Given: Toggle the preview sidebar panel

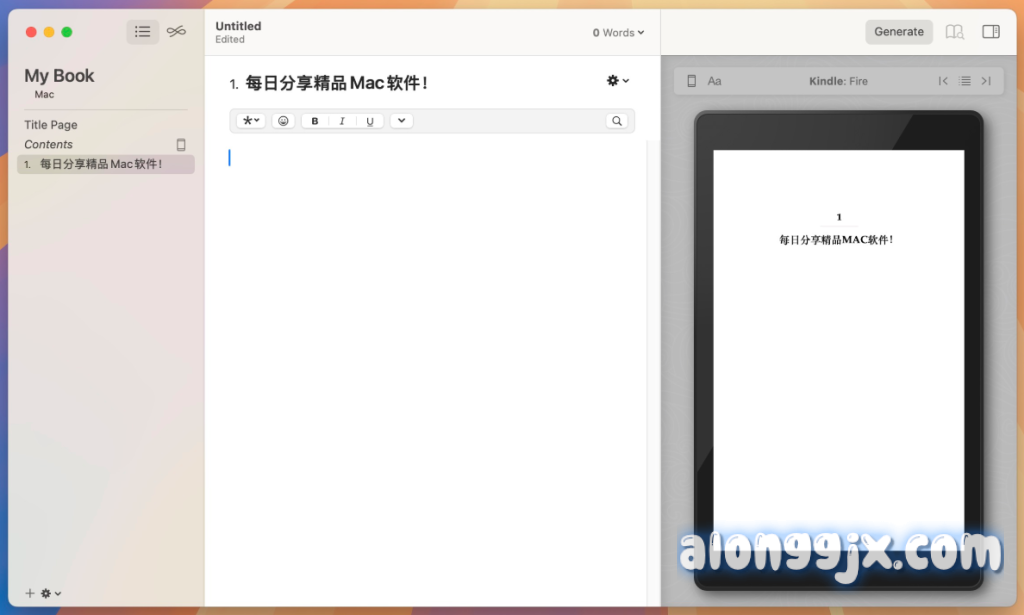Looking at the screenshot, I should [991, 32].
